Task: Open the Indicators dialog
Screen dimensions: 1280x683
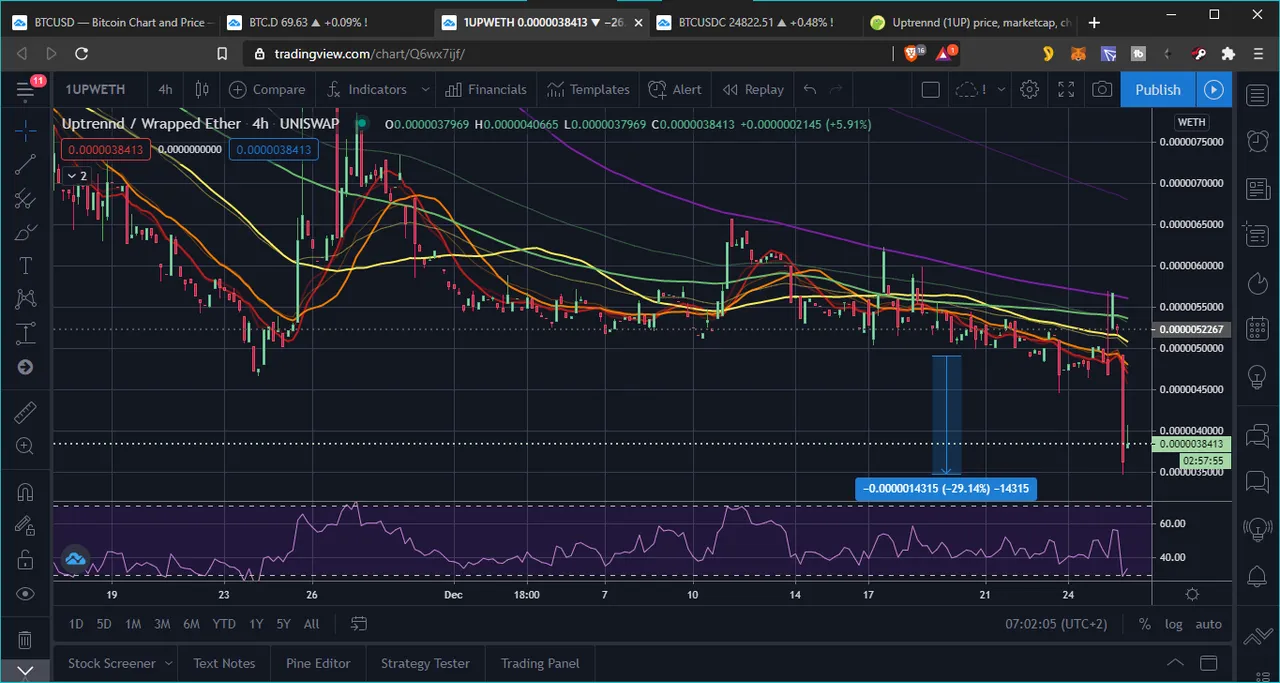Action: pyautogui.click(x=367, y=90)
